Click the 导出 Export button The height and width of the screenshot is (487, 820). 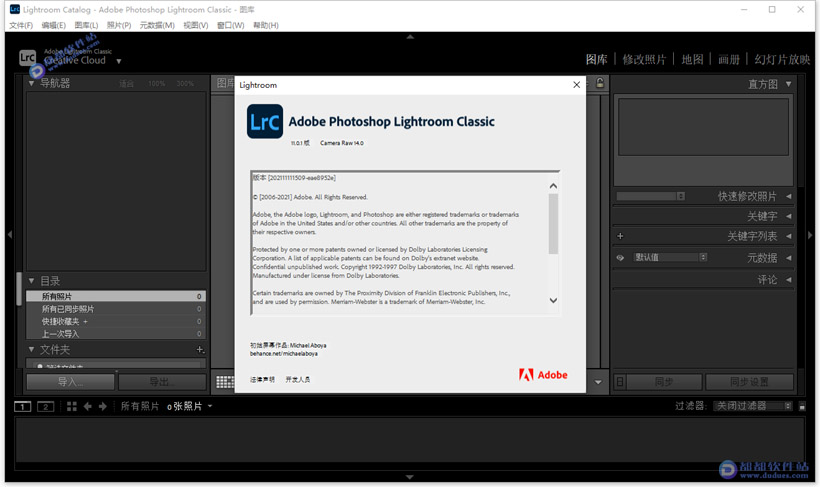162,382
